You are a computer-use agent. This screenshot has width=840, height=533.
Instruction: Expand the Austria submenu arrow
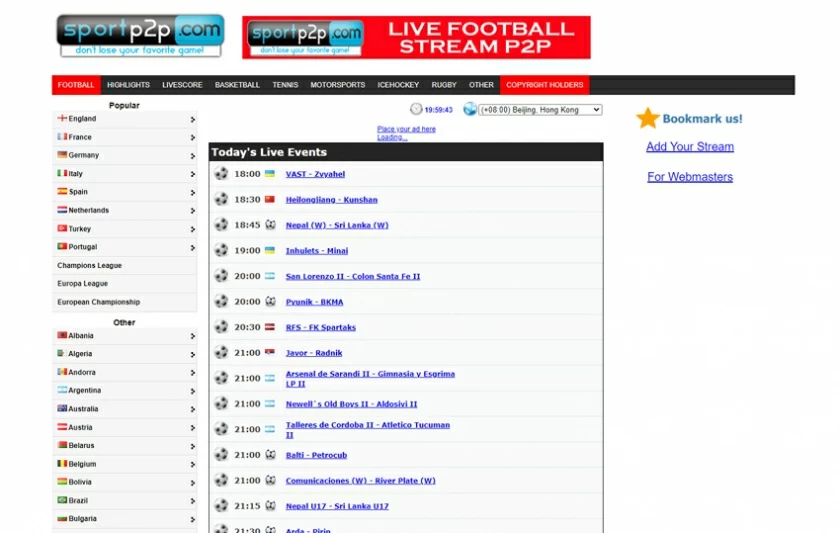192,428
